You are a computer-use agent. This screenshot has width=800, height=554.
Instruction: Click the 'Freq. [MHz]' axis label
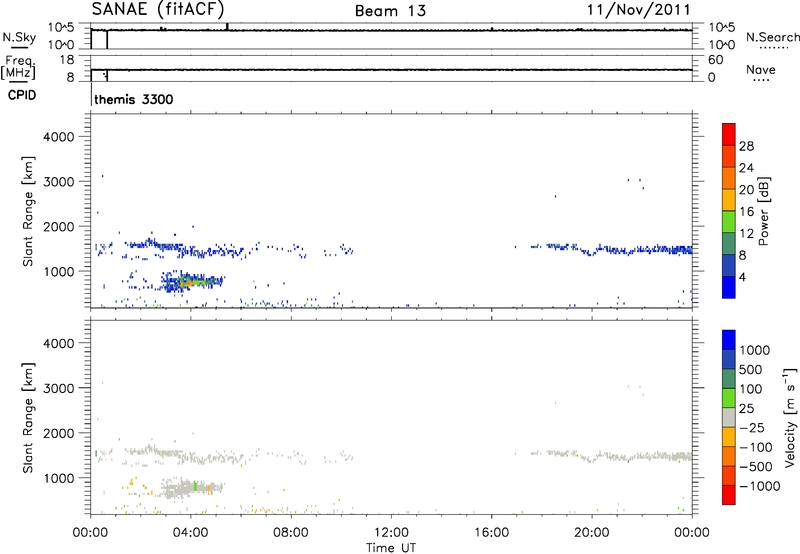click(19, 67)
